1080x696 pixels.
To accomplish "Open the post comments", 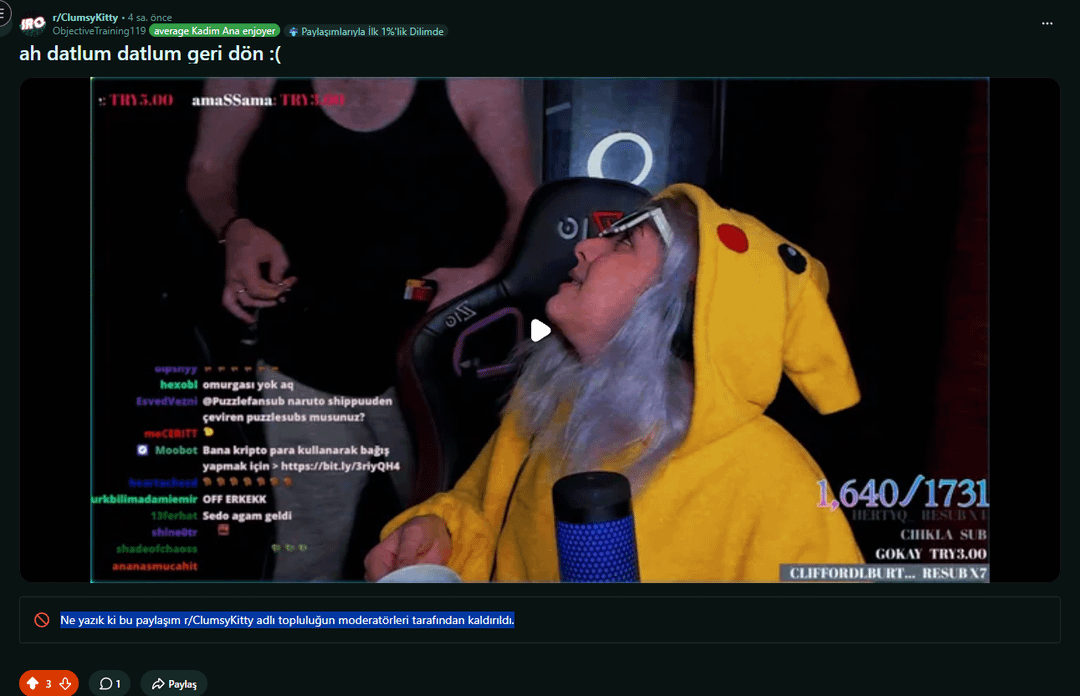I will [110, 684].
